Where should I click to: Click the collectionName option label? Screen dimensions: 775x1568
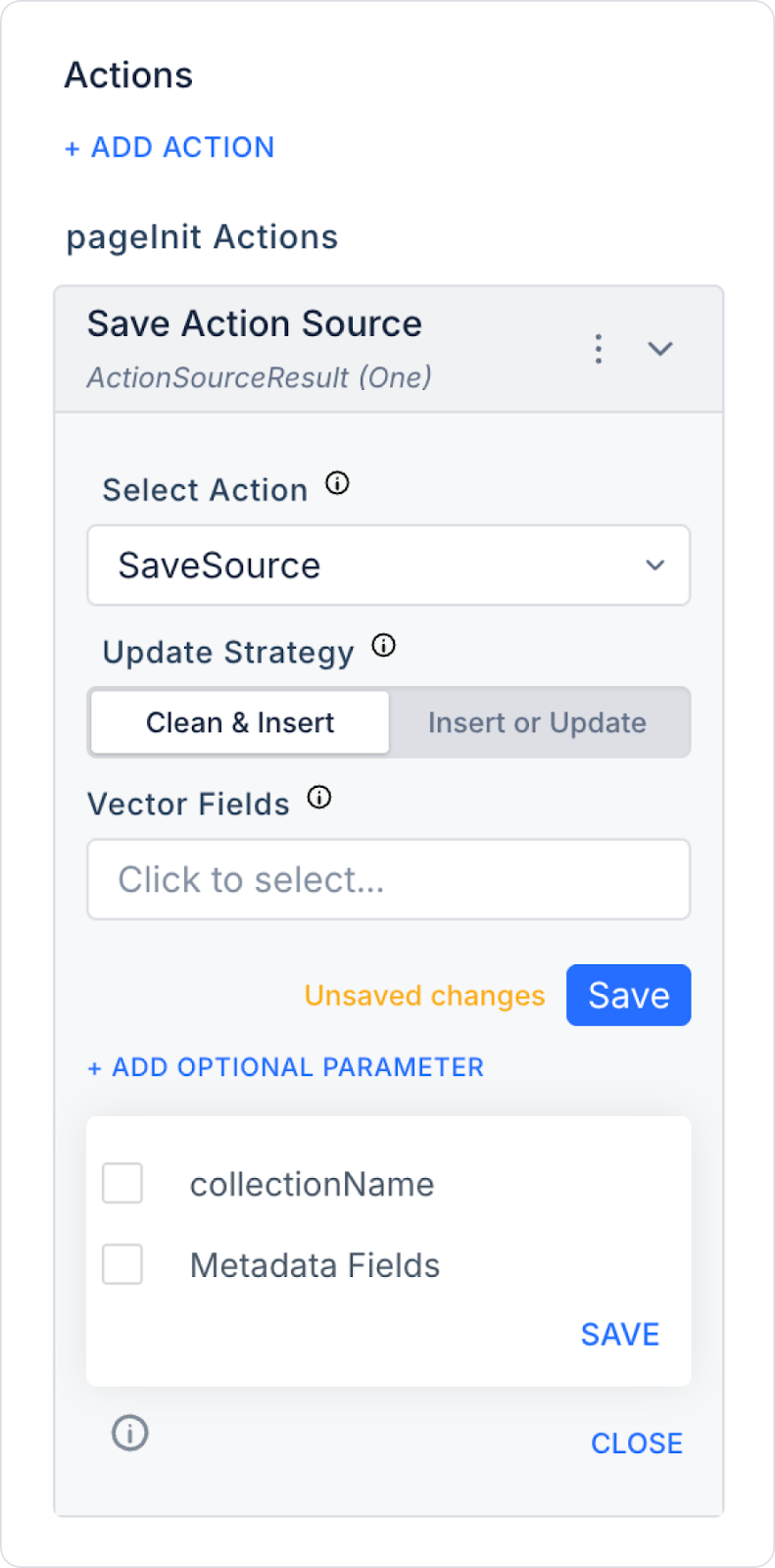312,1184
